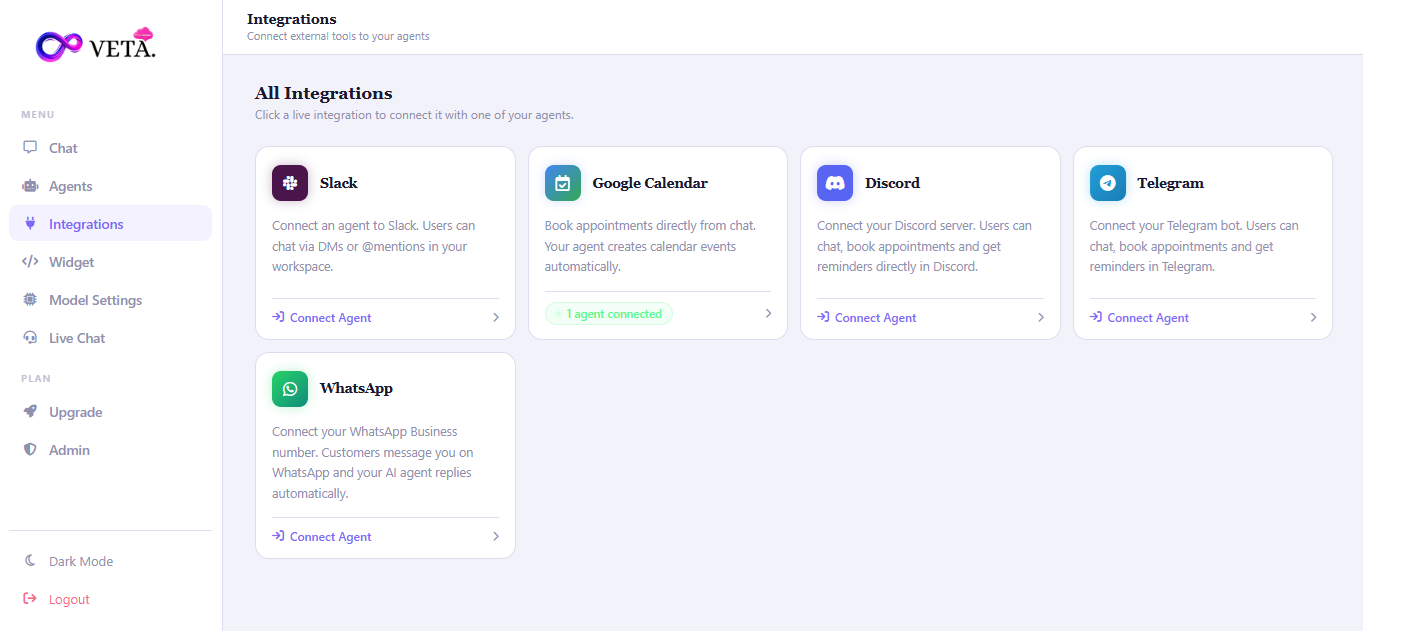Screen dimensions: 1412x631
Task: Click sign-in arrow icon in Telegram card
Action: 1096,317
